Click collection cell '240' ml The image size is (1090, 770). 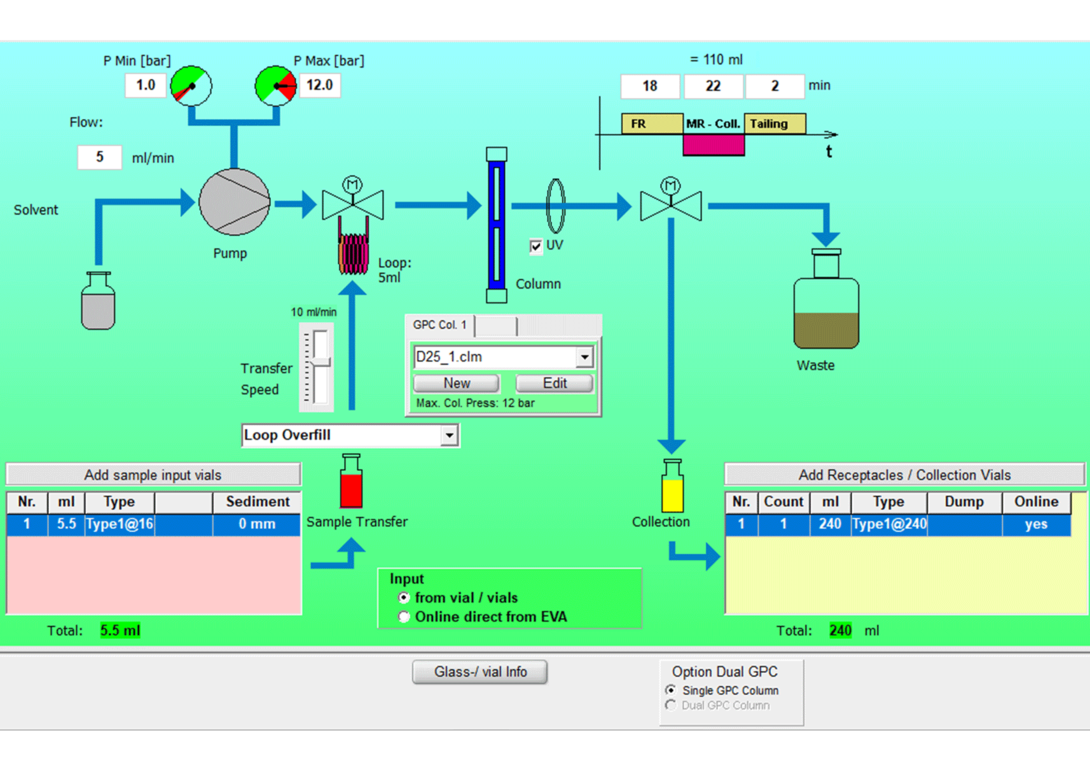tap(830, 524)
